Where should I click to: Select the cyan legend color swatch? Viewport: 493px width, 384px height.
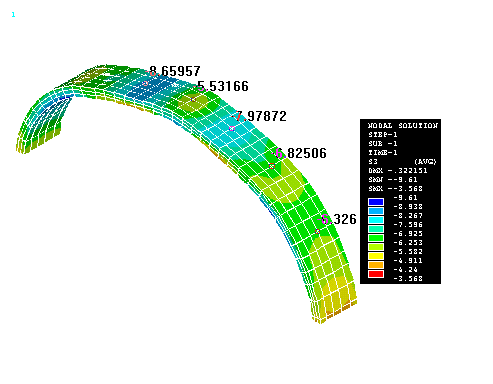point(376,220)
